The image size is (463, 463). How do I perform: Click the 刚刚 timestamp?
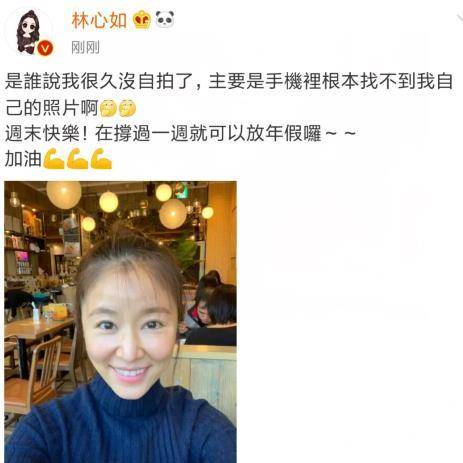[85, 47]
